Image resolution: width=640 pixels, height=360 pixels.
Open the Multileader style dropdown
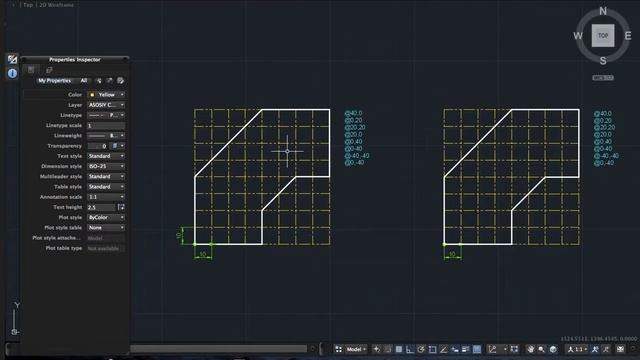point(106,176)
